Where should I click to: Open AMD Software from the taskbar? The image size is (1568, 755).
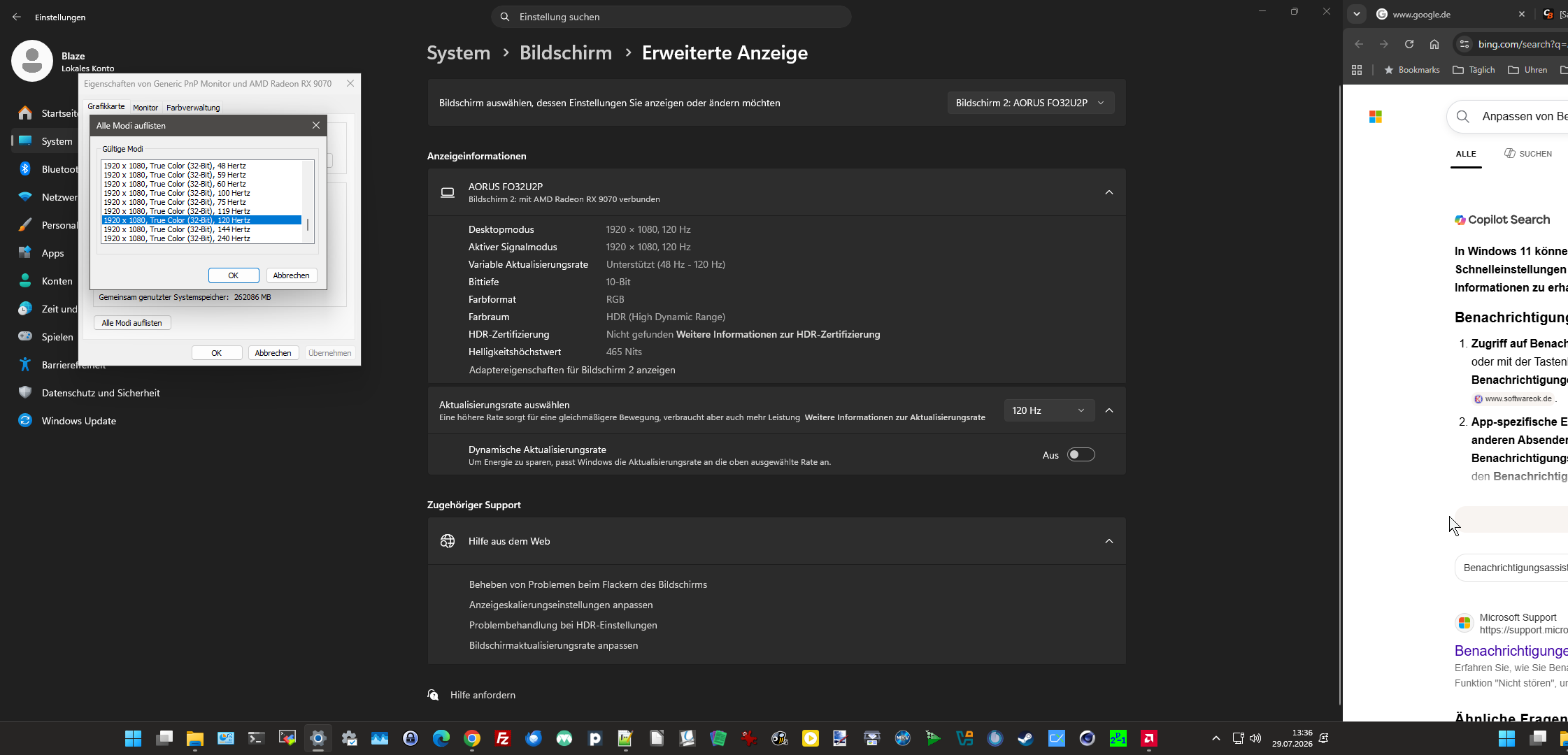click(x=1149, y=738)
